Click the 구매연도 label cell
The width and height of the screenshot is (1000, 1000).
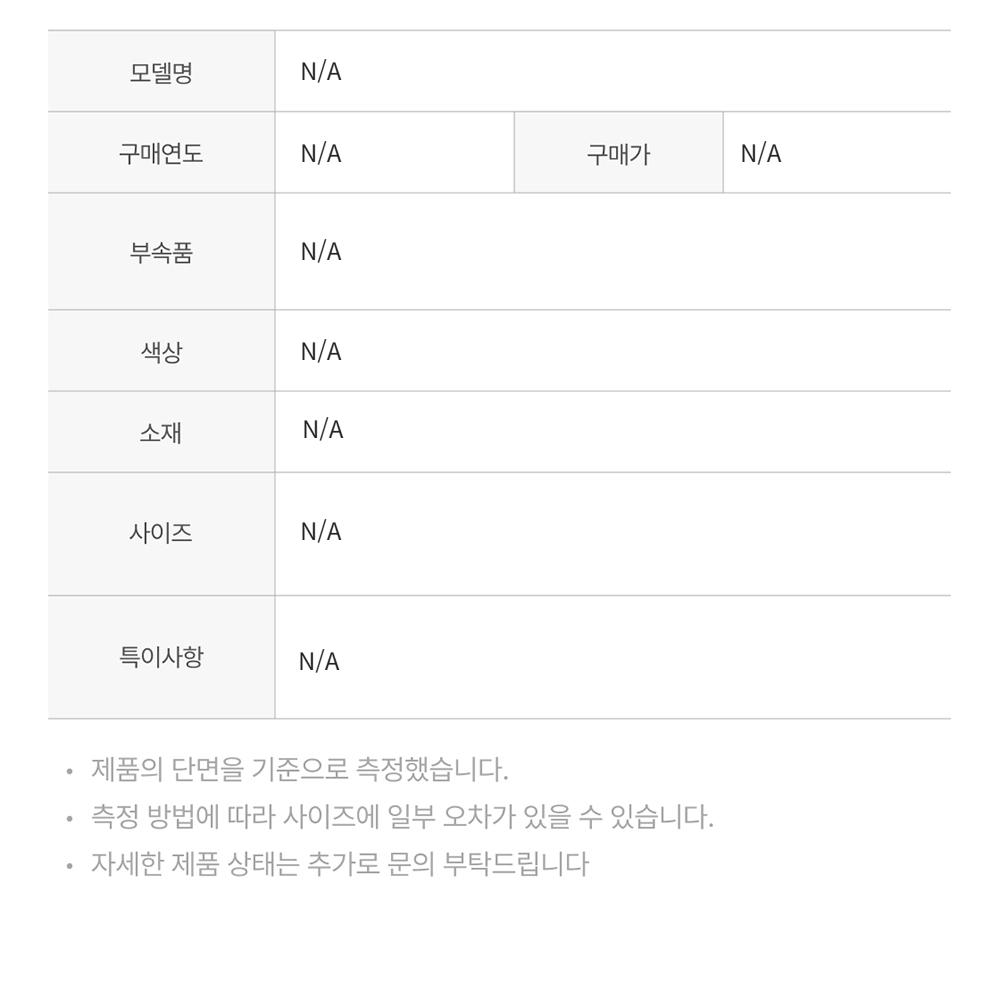pos(161,153)
